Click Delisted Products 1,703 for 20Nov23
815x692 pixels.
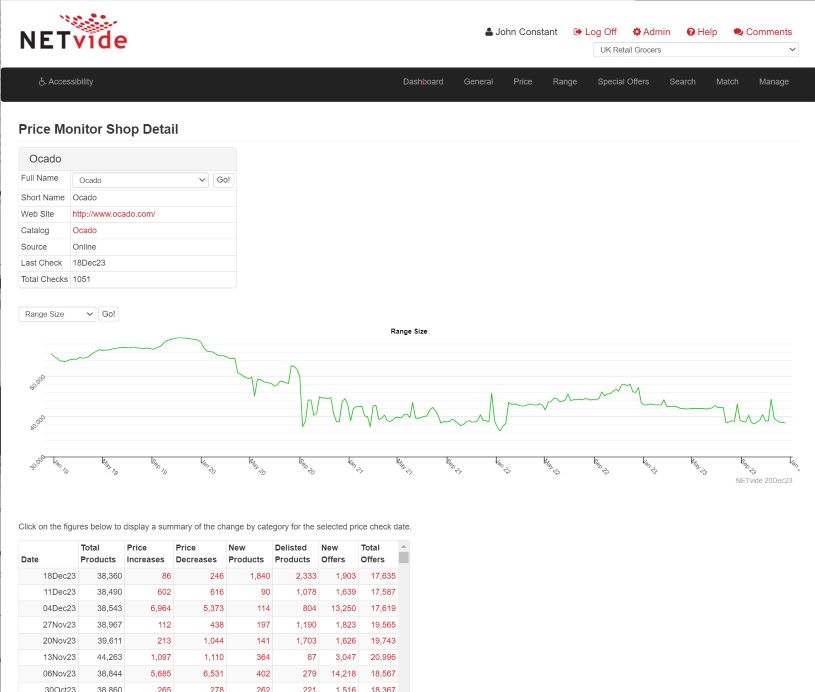pyautogui.click(x=306, y=641)
